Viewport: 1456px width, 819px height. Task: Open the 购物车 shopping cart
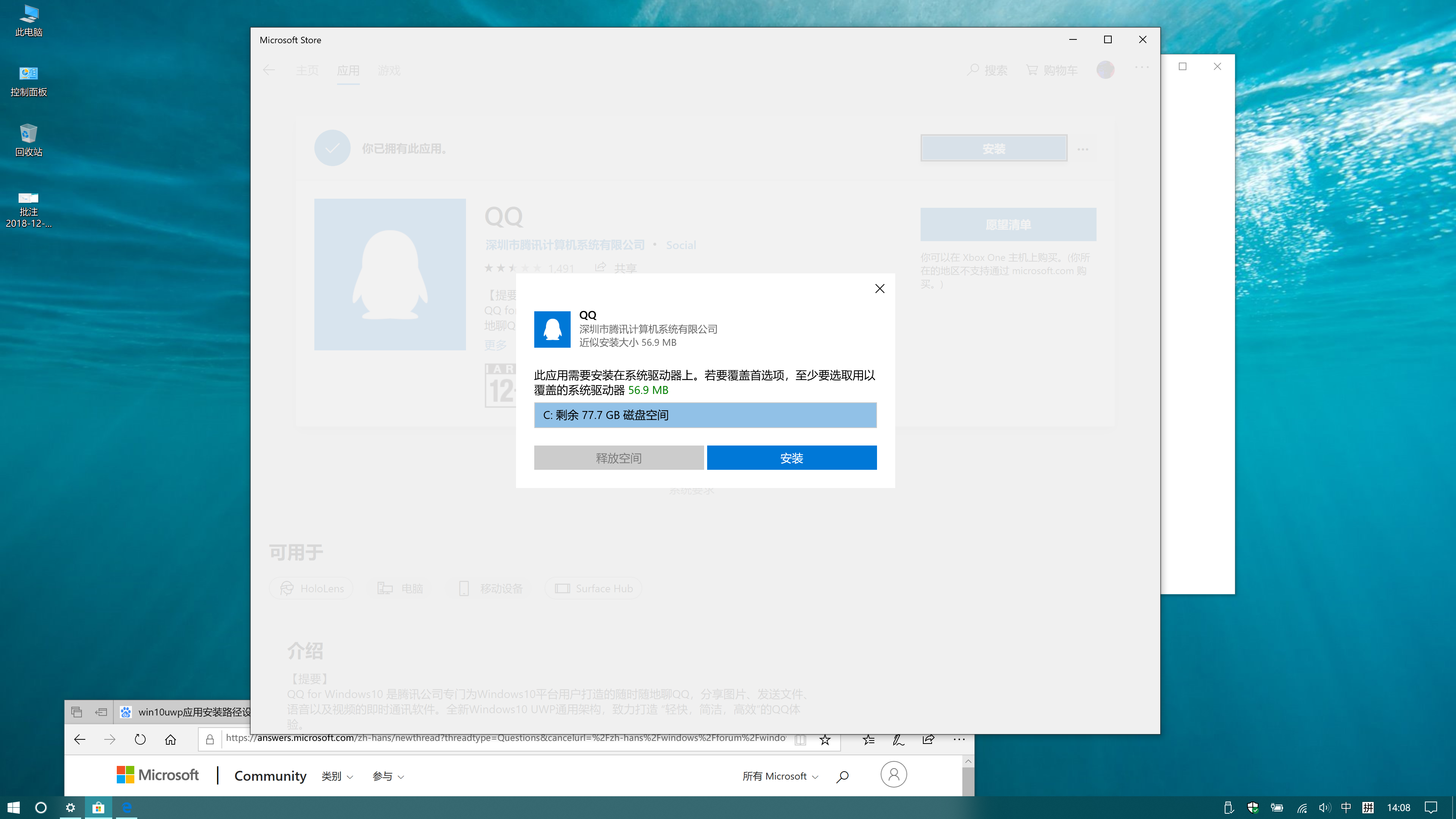(1052, 70)
